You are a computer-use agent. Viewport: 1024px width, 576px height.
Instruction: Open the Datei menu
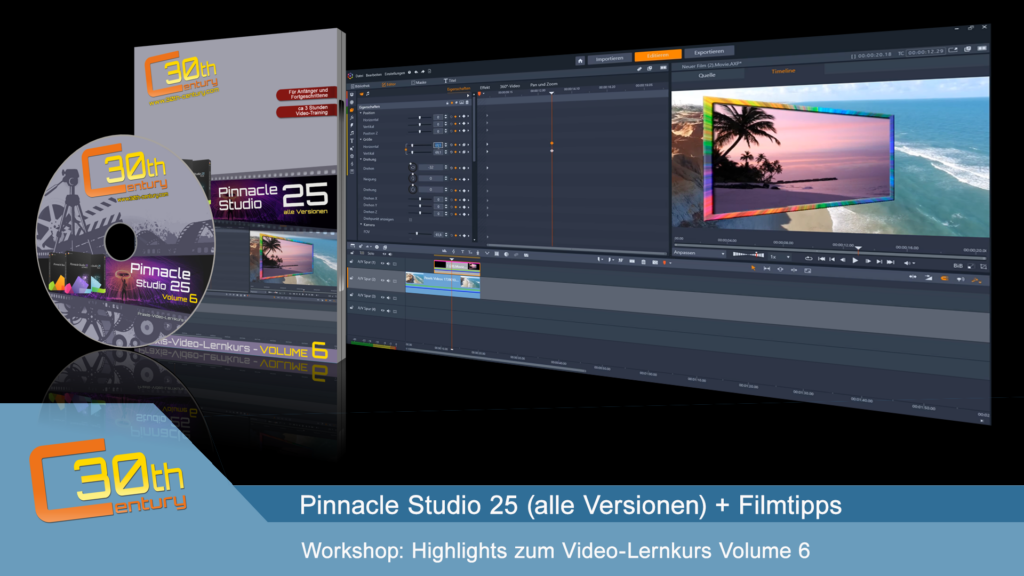(x=359, y=76)
